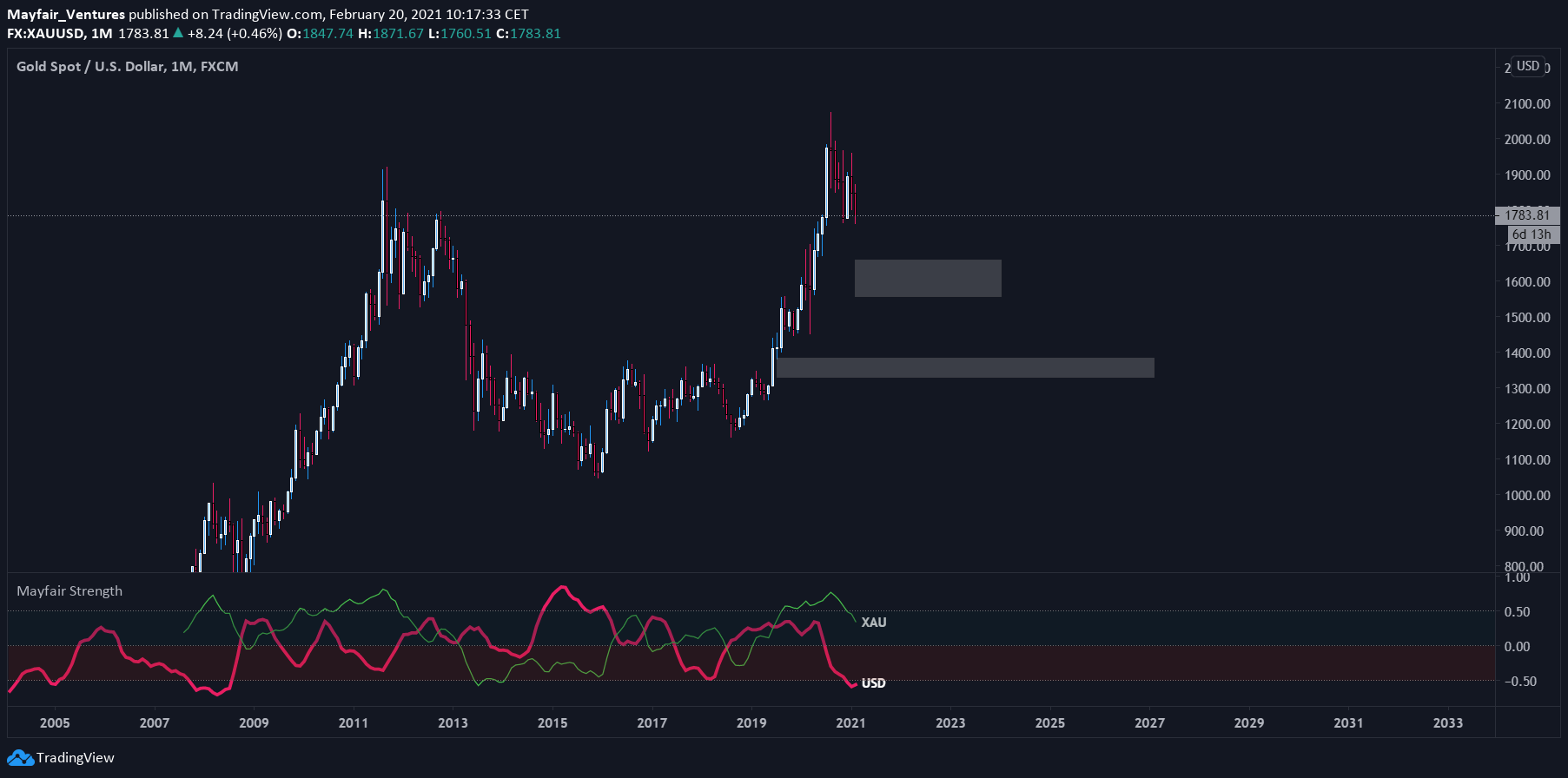
Task: Click the 2023 time axis label
Action: (950, 723)
